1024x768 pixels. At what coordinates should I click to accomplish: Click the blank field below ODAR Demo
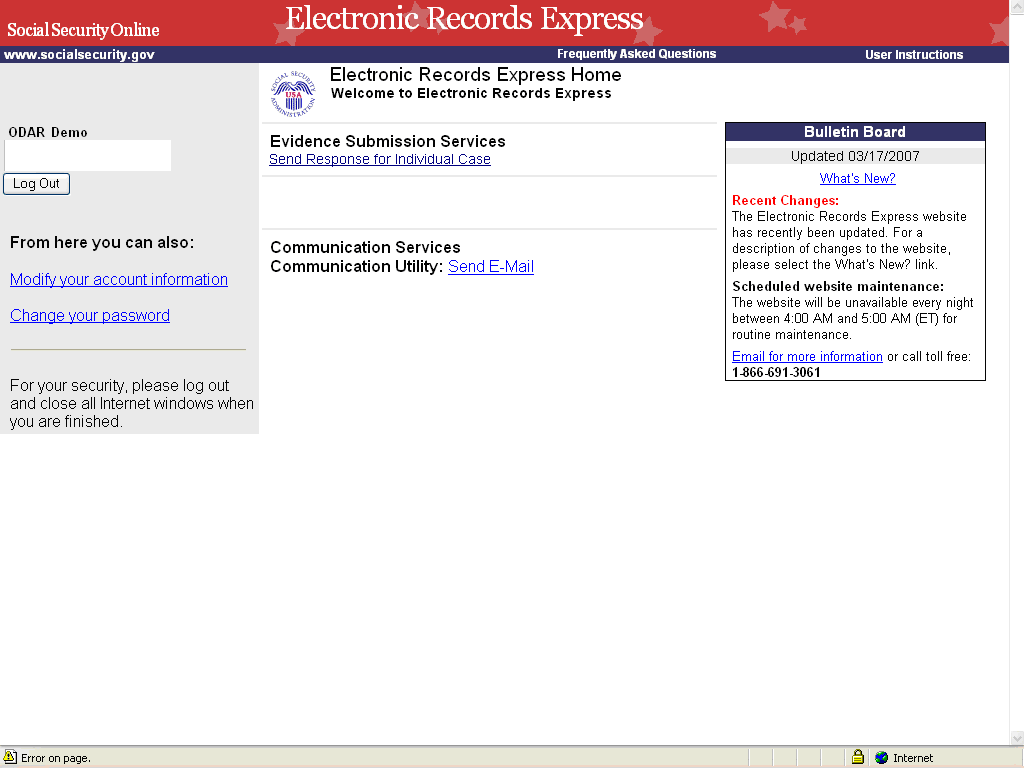(88, 155)
